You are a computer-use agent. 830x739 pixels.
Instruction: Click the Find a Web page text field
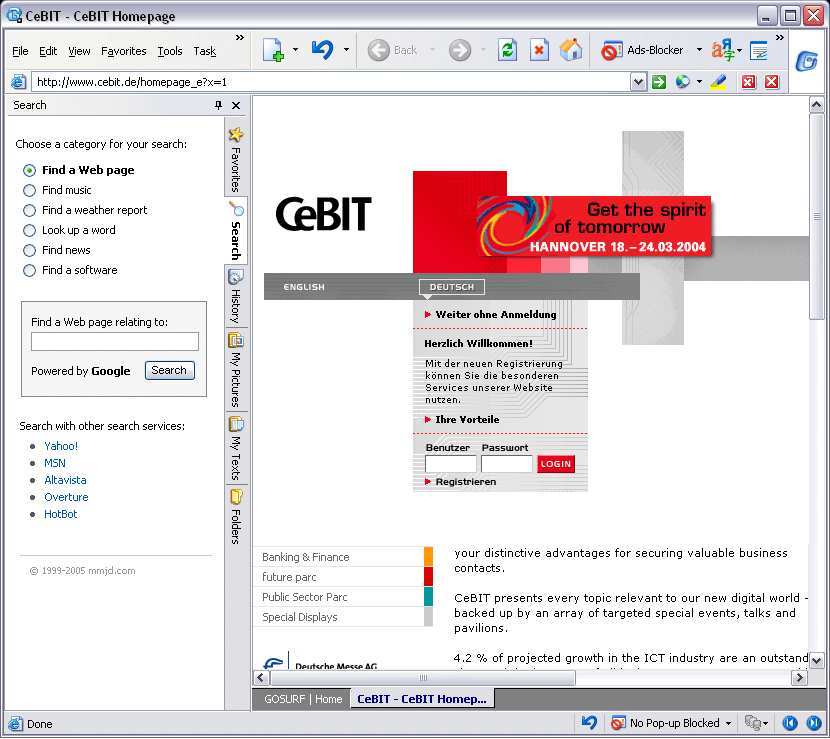click(x=115, y=341)
